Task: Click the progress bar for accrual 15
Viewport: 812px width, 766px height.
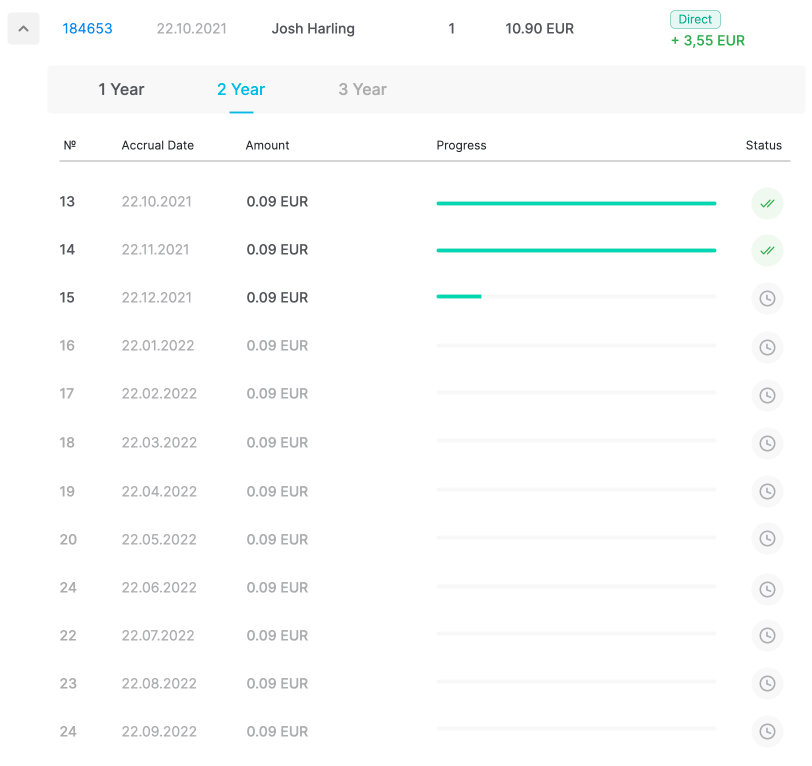Action: [576, 296]
